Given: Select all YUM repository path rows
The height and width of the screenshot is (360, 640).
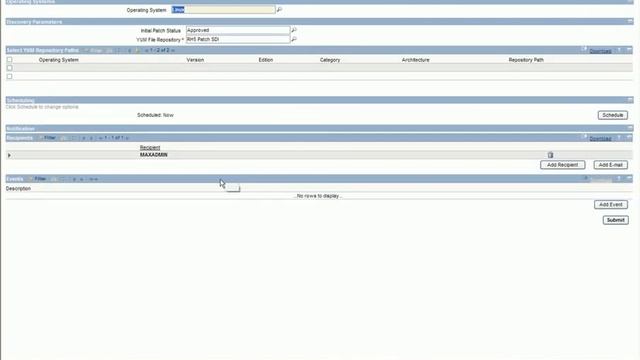Looking at the screenshot, I should pyautogui.click(x=9, y=60).
